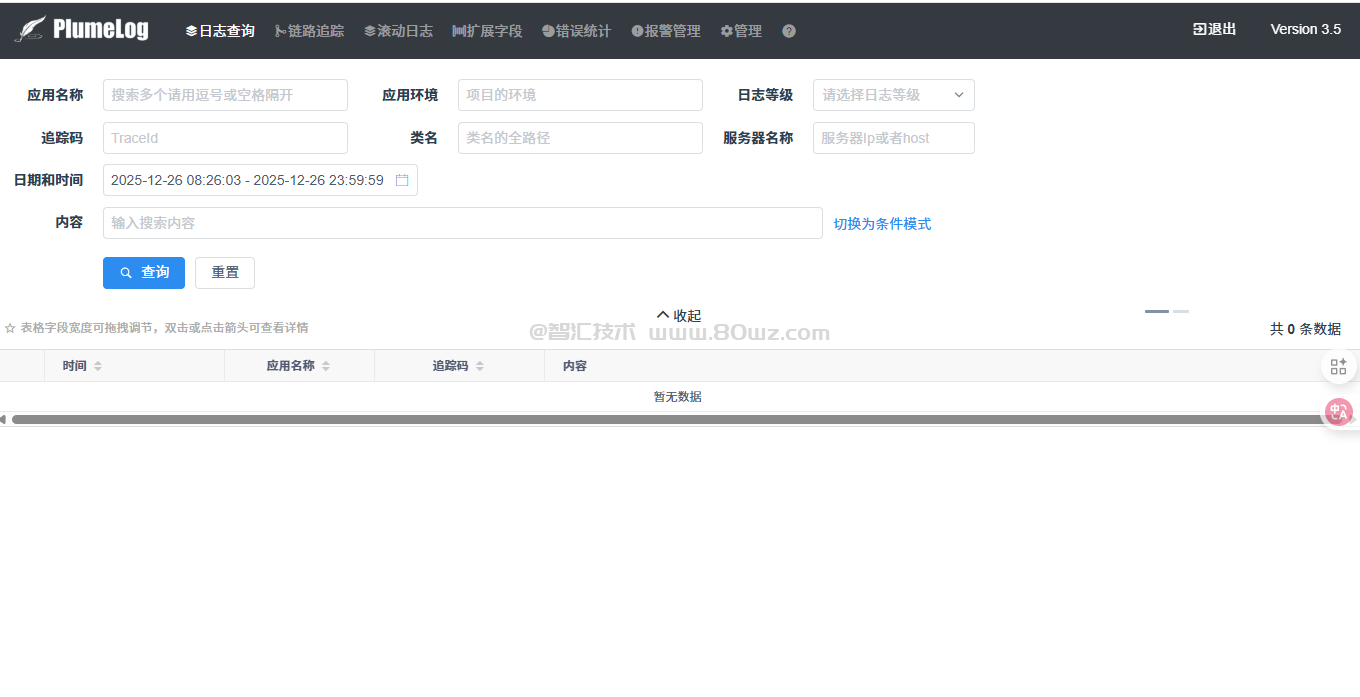1360x697 pixels.
Task: Go to the 链路追踪 menu
Action: point(309,31)
